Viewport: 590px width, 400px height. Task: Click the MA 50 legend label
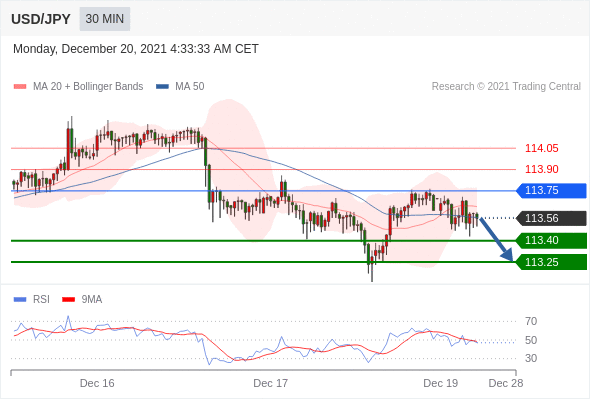click(x=190, y=87)
